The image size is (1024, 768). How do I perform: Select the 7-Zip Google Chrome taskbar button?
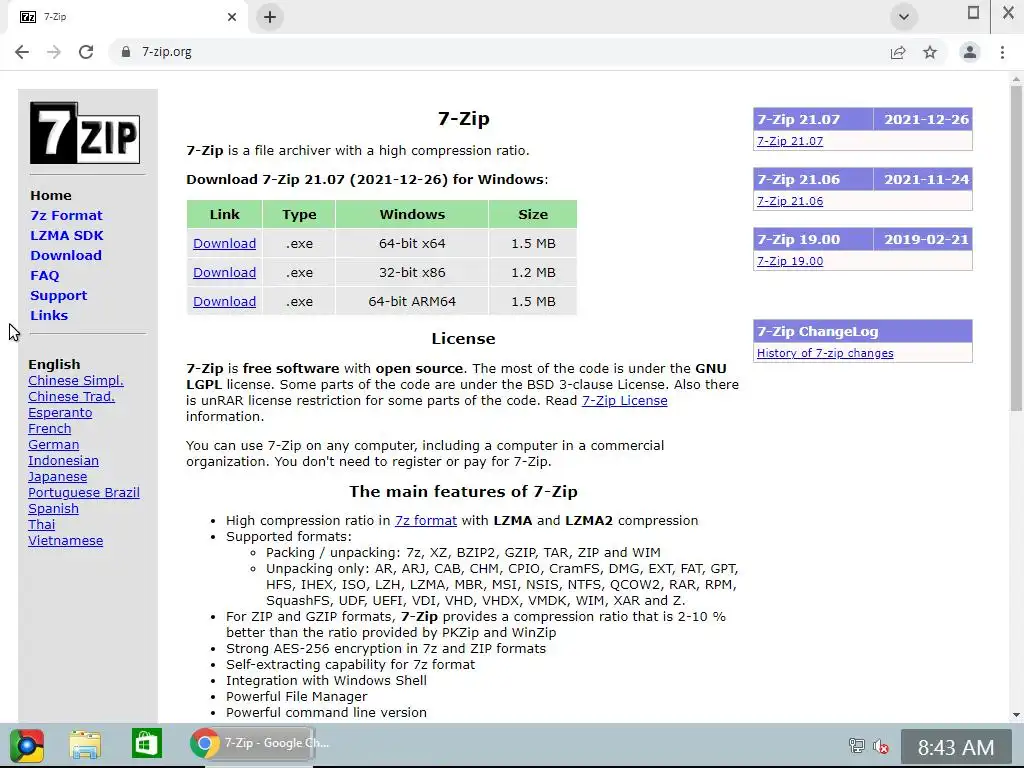[251, 744]
